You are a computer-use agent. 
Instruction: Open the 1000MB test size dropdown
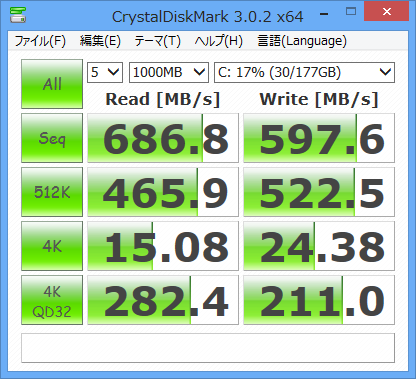click(x=169, y=72)
